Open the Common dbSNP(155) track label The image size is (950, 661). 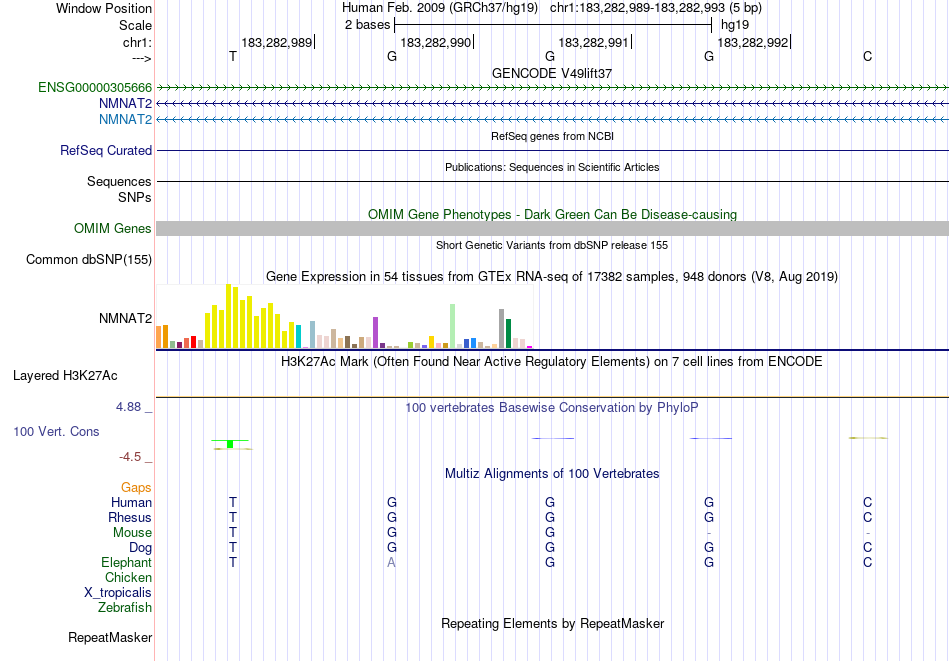[89, 259]
